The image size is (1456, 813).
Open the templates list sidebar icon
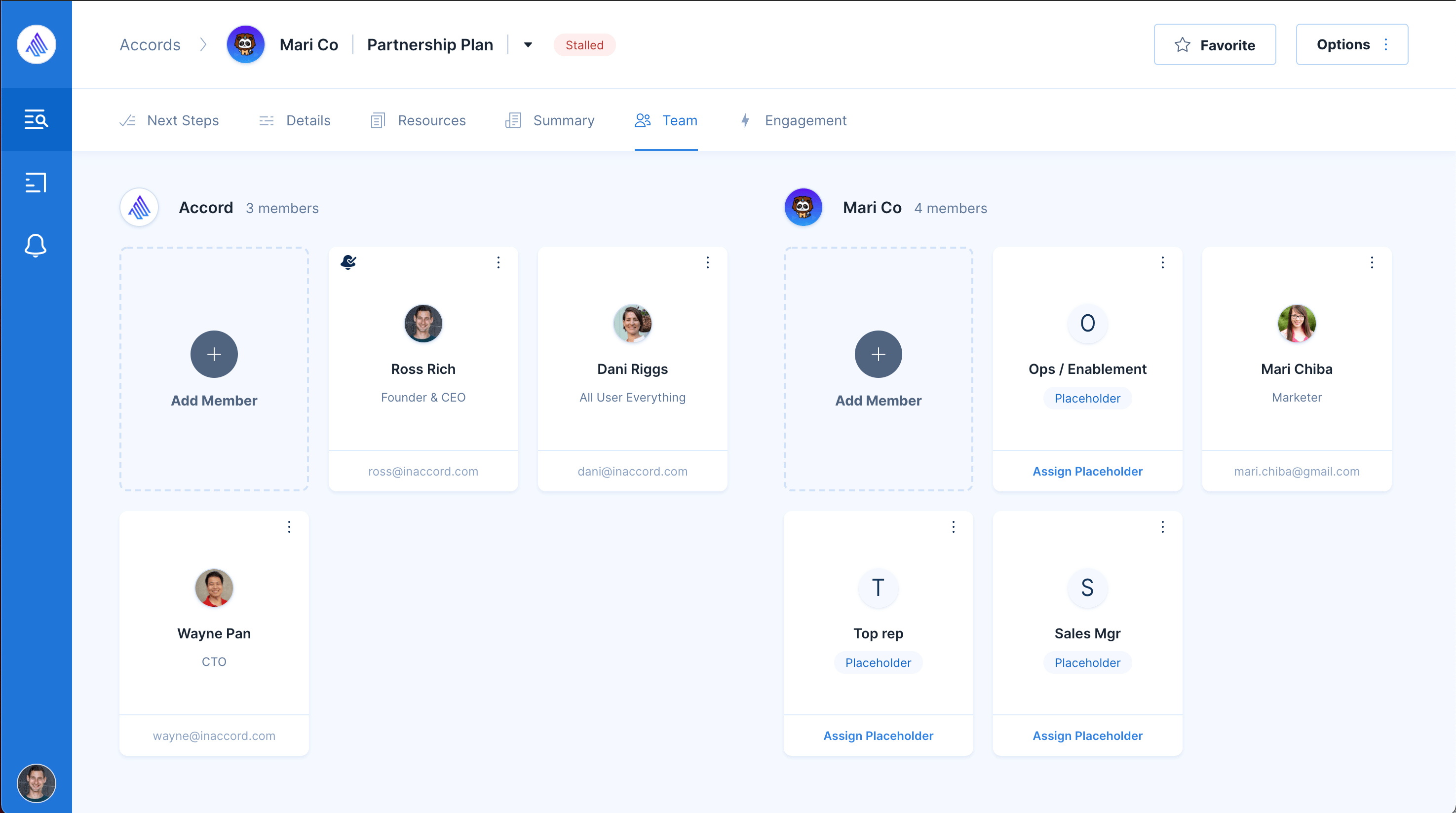36,183
